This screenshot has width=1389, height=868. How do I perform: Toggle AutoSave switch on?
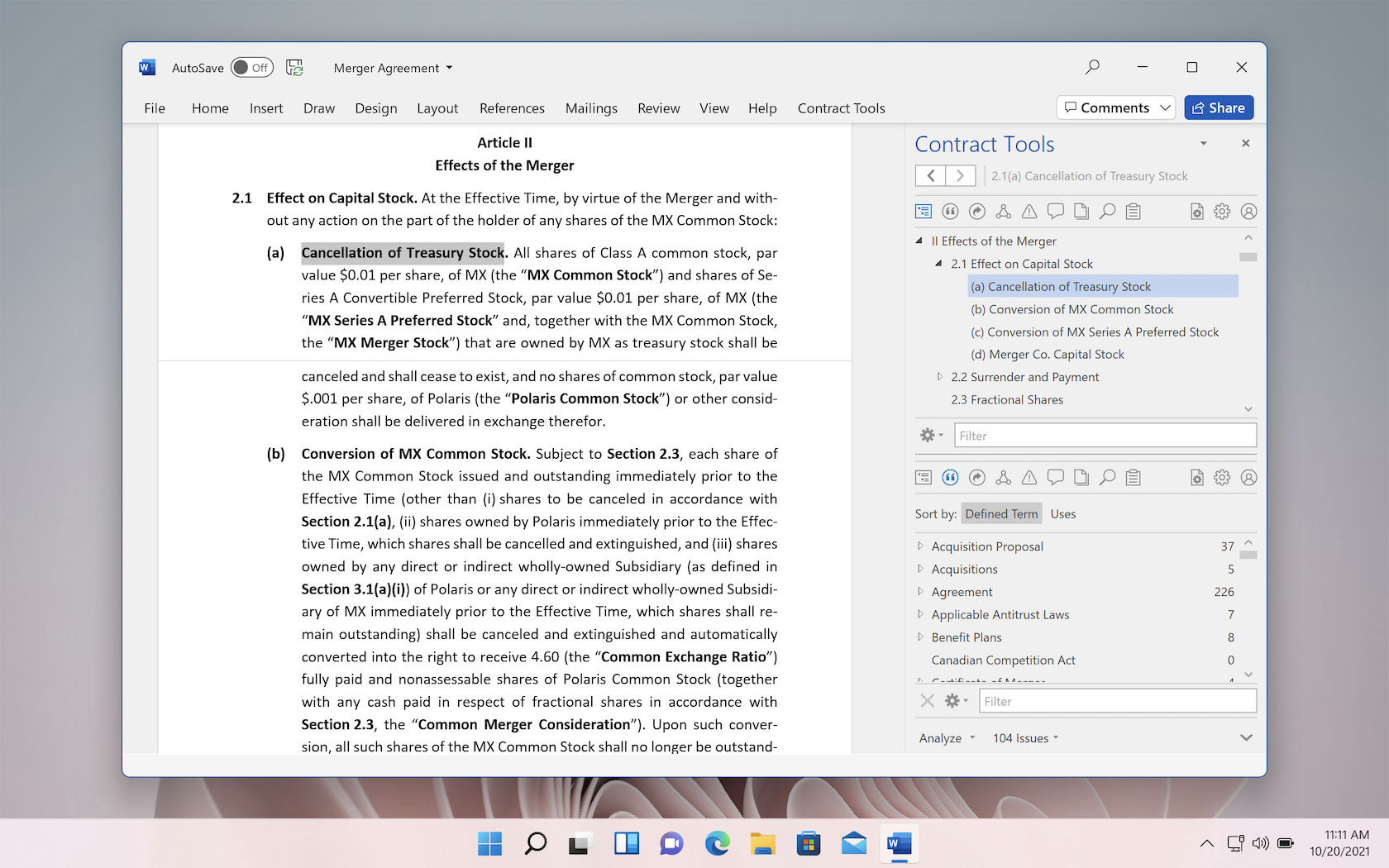pos(251,68)
